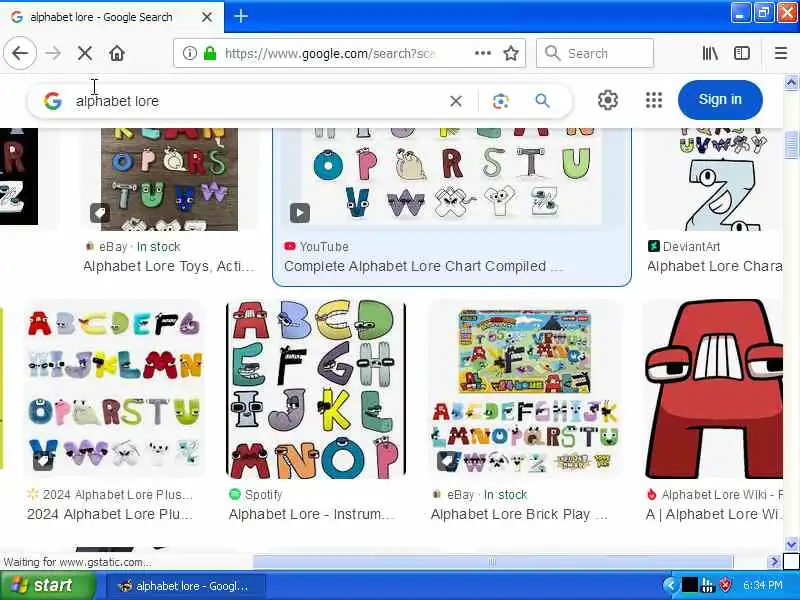Click the eBay plush letters thumbnail

(x=169, y=179)
